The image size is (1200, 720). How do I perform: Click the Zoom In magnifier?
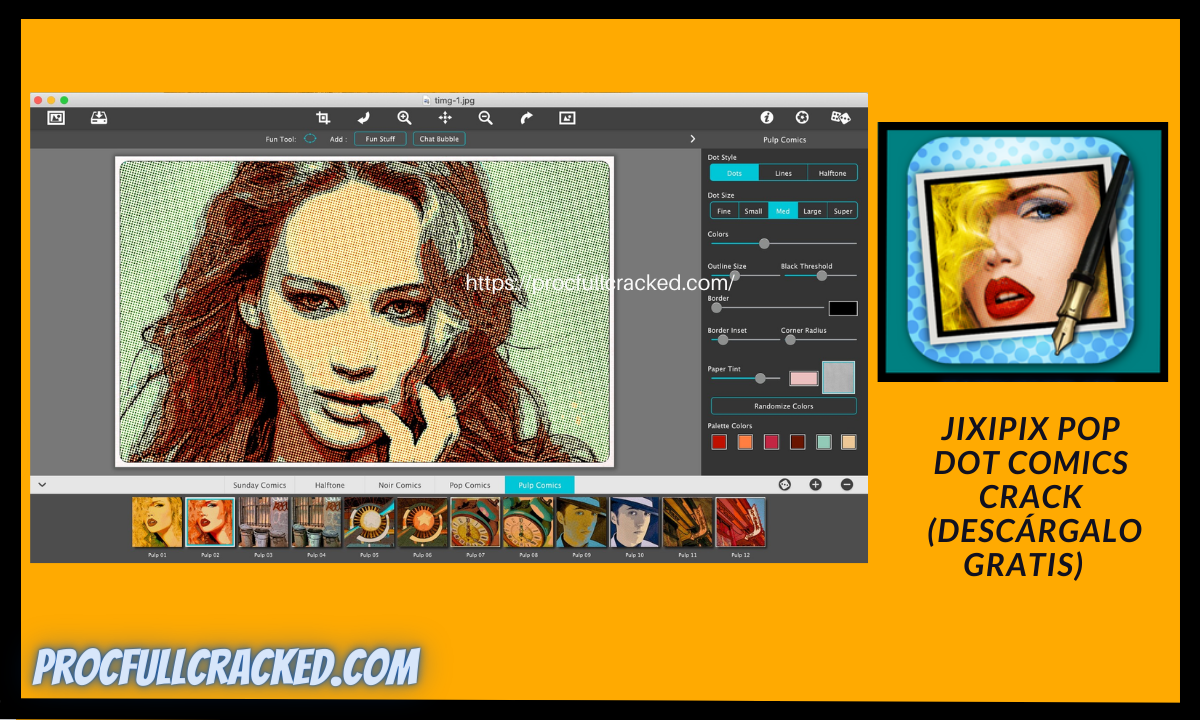tap(404, 118)
